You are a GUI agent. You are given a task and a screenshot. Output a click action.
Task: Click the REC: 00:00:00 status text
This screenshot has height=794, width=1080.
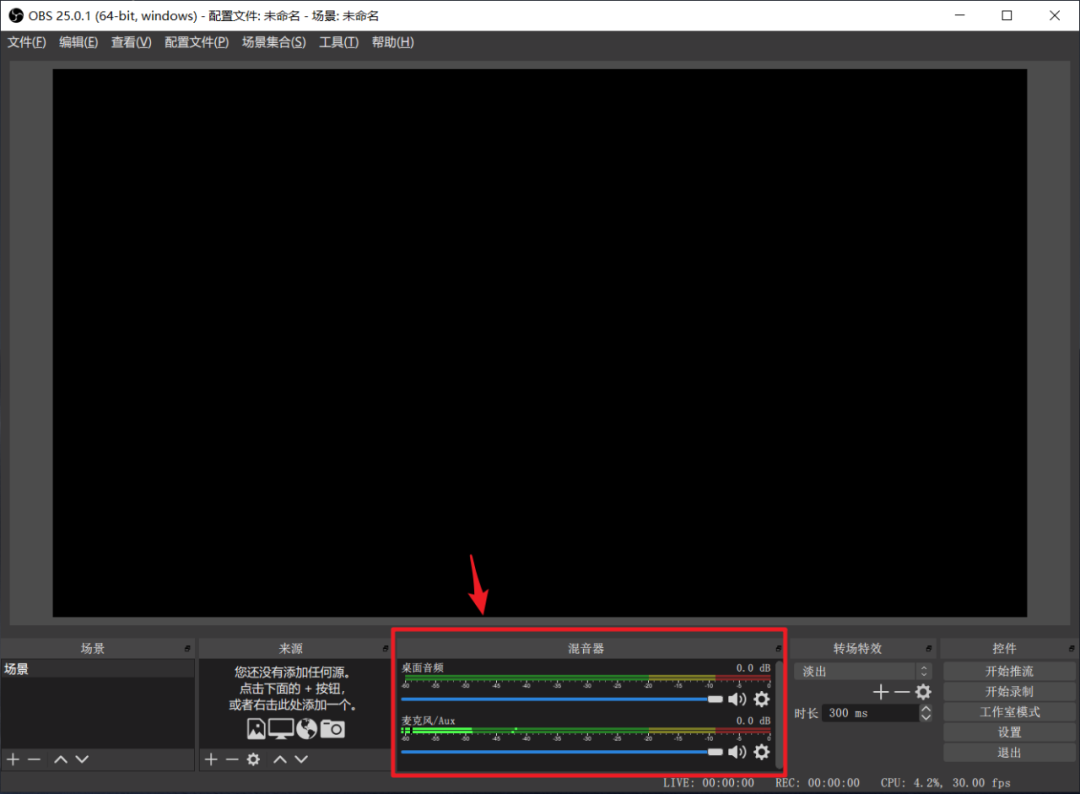click(x=818, y=782)
